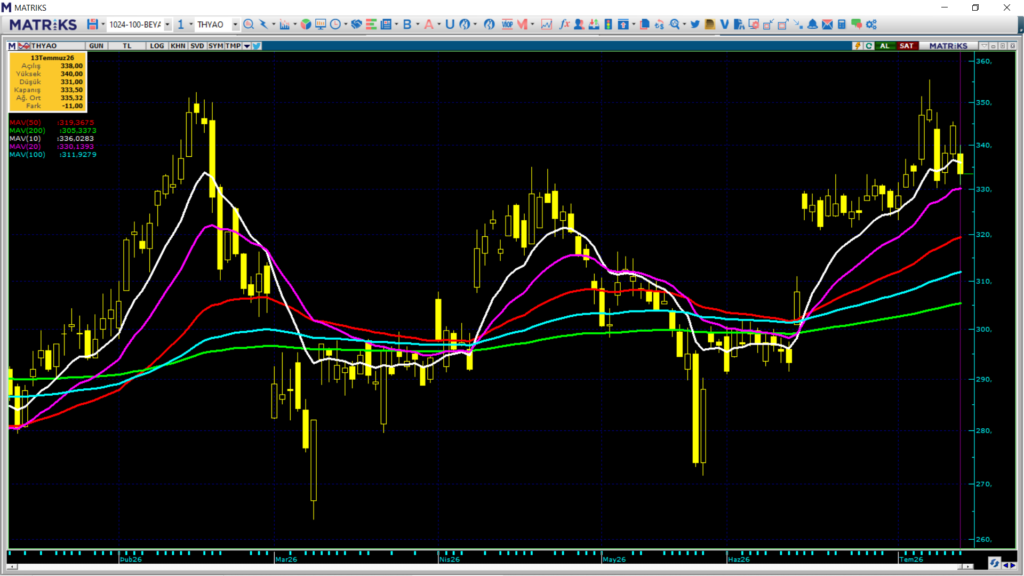This screenshot has width=1024, height=576.
Task: Toggle the TL currency button
Action: (x=127, y=46)
